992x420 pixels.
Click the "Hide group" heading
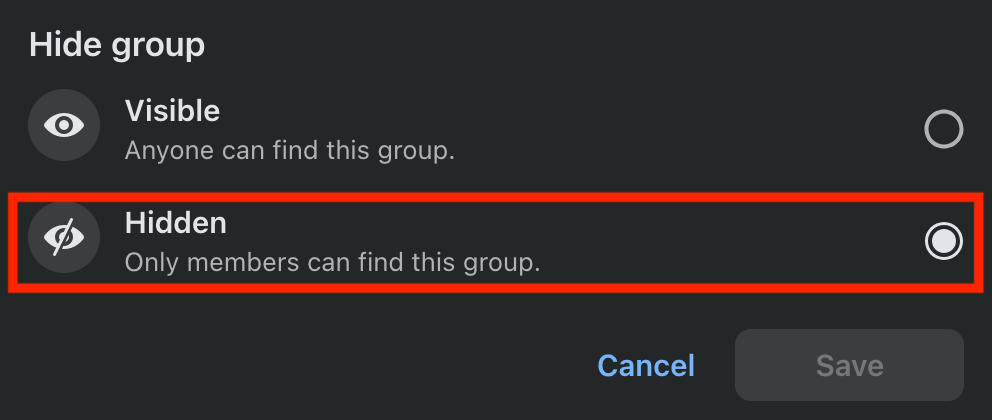[x=117, y=45]
